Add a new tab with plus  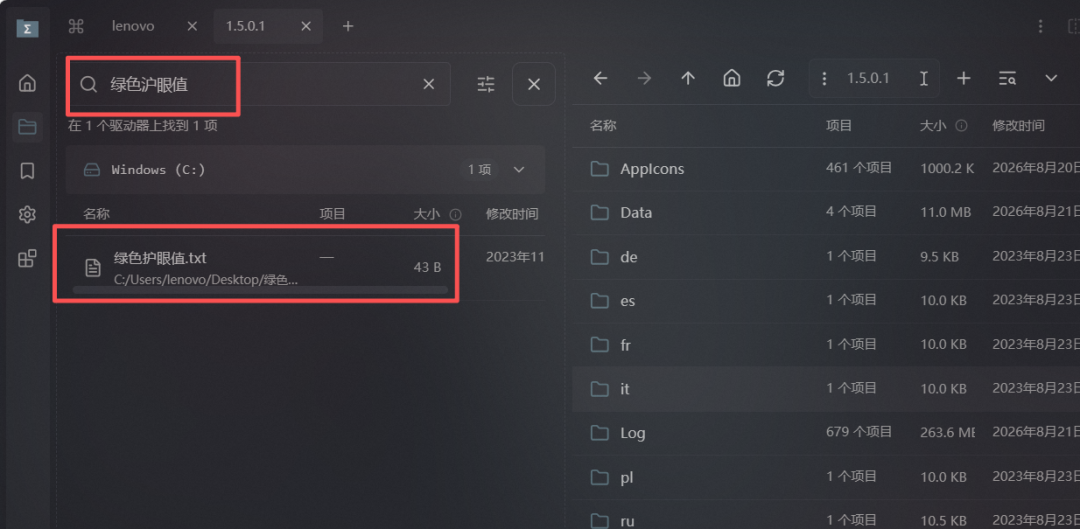coord(348,26)
